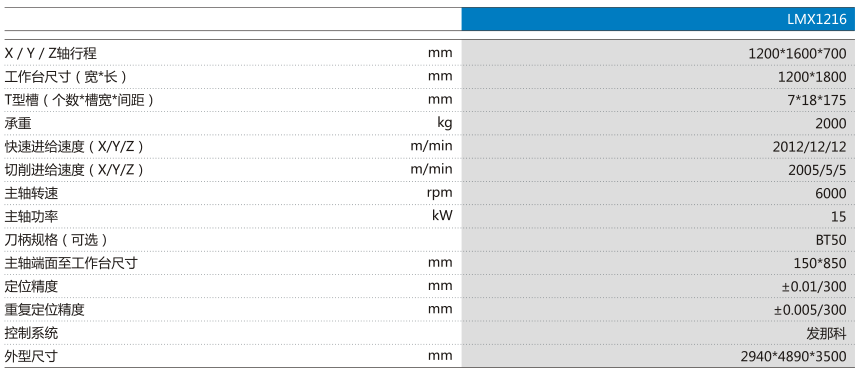This screenshot has height=376, width=859.
Task: Select the 承重 row label
Action: pyautogui.click(x=18, y=123)
